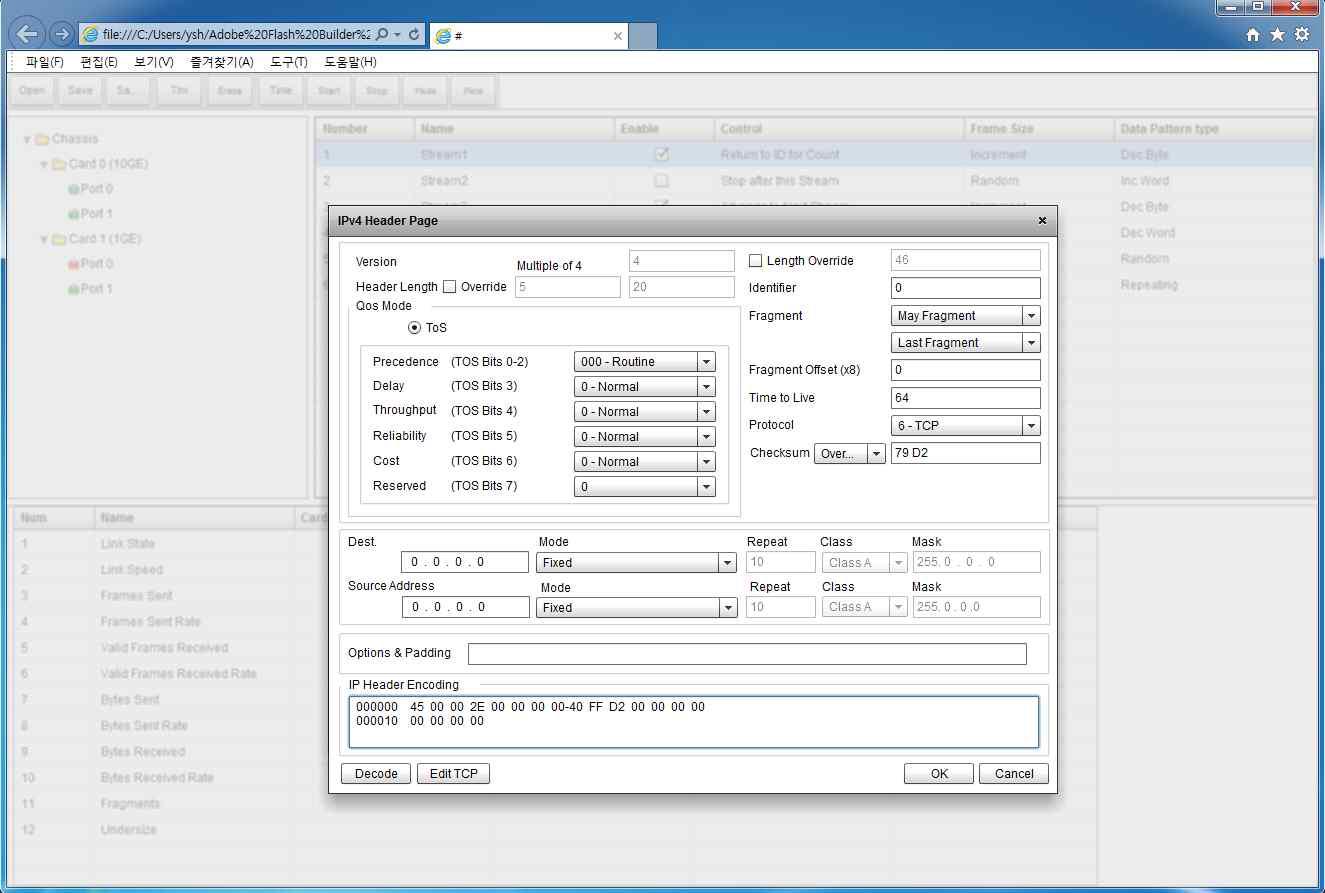Click the Identifier input field

[966, 288]
